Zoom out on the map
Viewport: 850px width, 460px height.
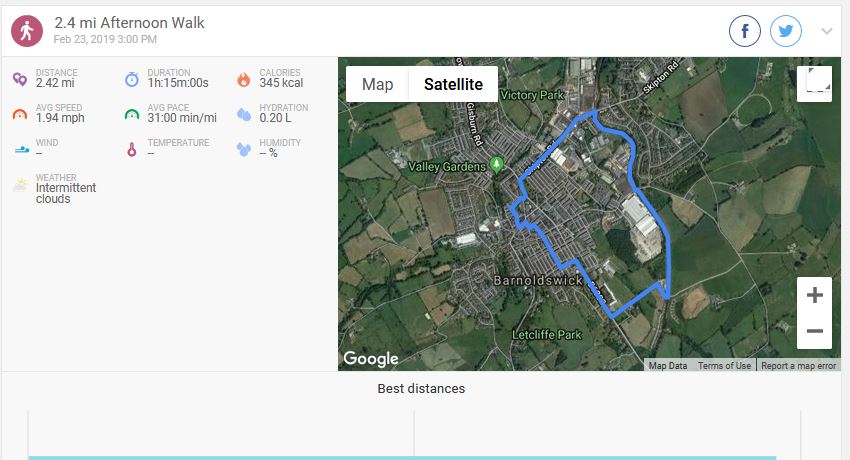(814, 331)
